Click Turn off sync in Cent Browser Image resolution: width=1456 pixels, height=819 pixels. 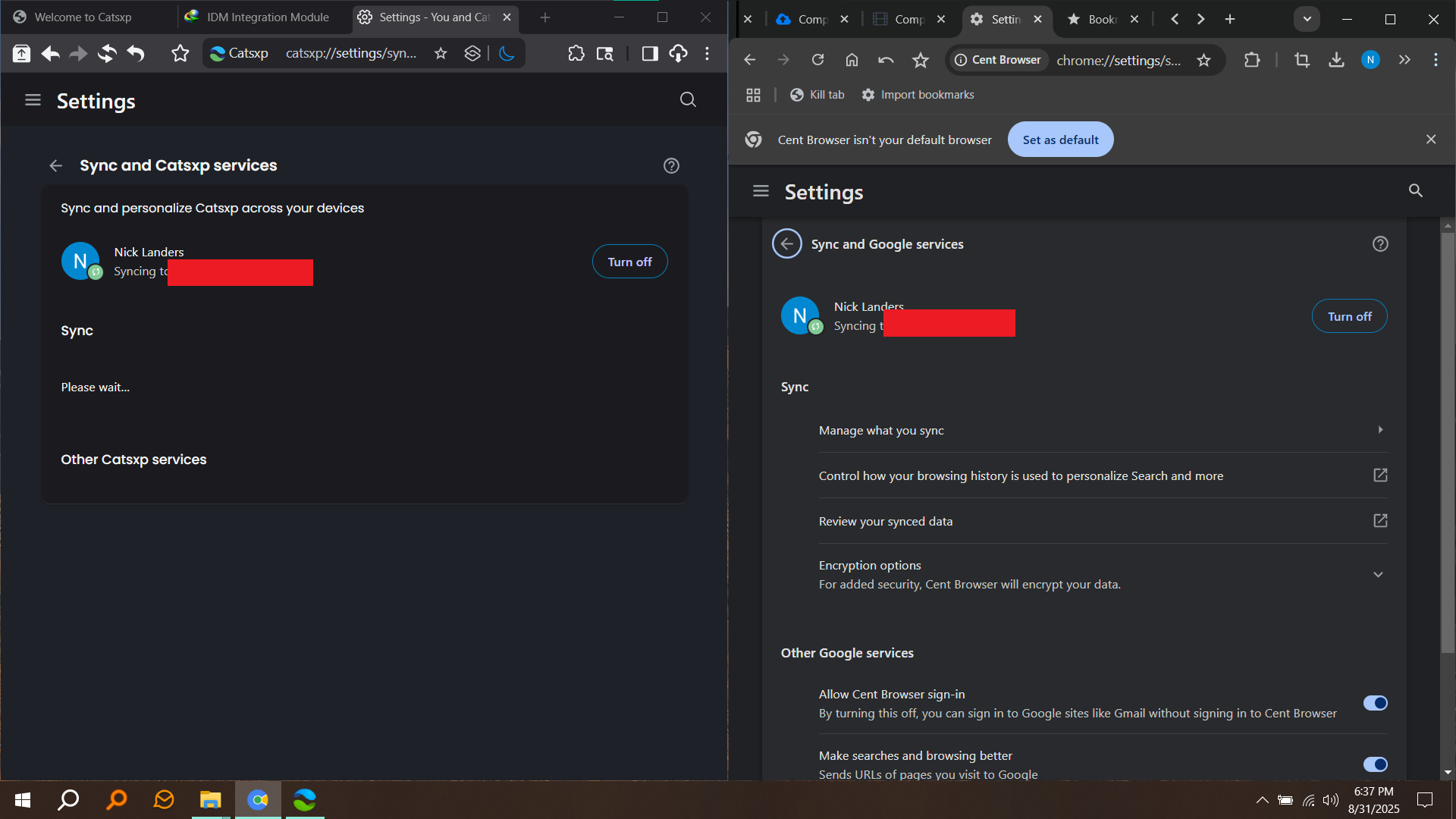[x=1349, y=316]
